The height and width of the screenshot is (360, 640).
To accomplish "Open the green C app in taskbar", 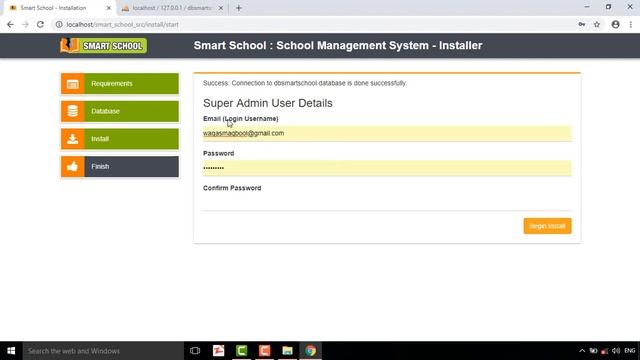I will 242,351.
